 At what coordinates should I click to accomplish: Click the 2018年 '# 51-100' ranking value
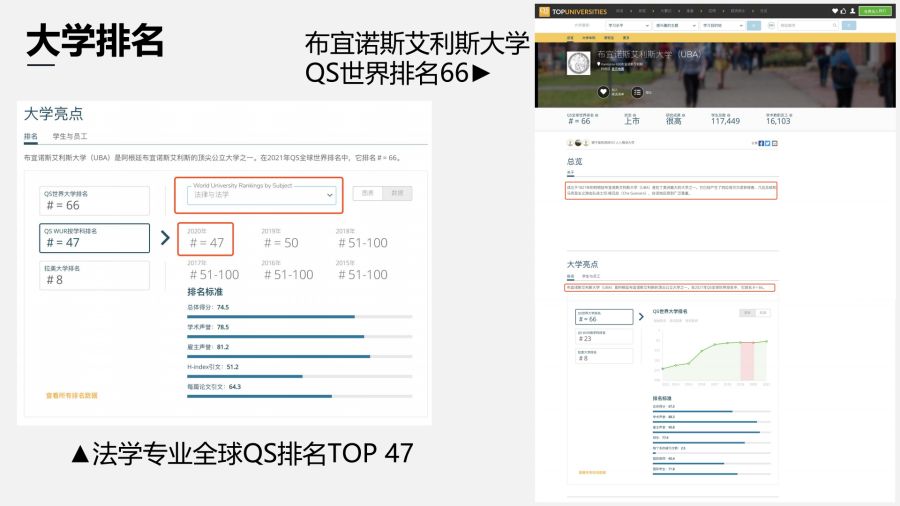(363, 243)
